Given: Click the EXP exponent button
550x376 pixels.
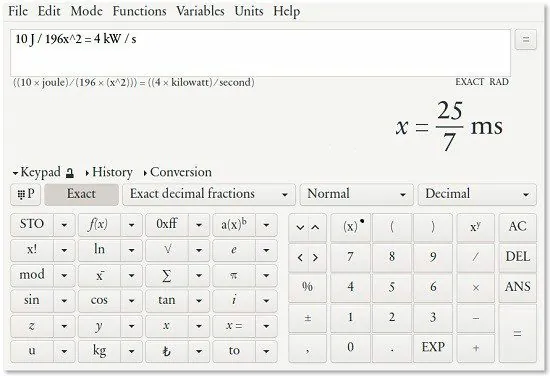Looking at the screenshot, I should point(433,348).
